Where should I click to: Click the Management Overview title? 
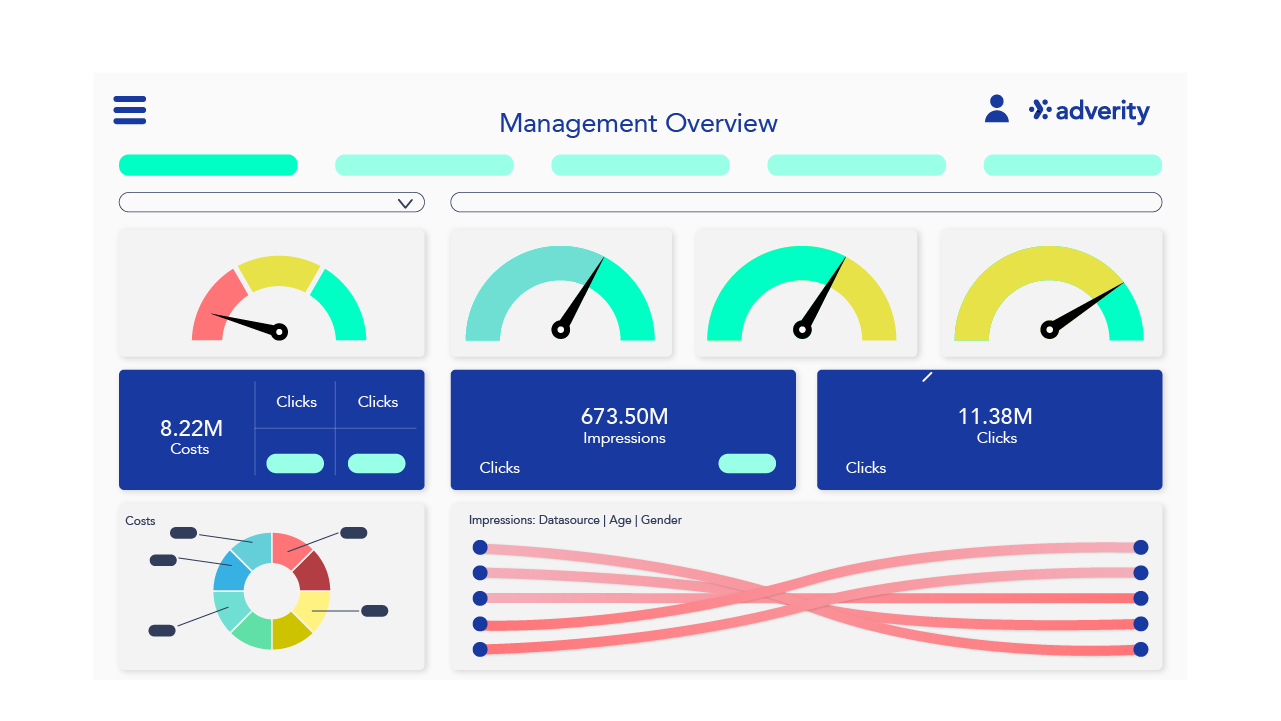(638, 123)
